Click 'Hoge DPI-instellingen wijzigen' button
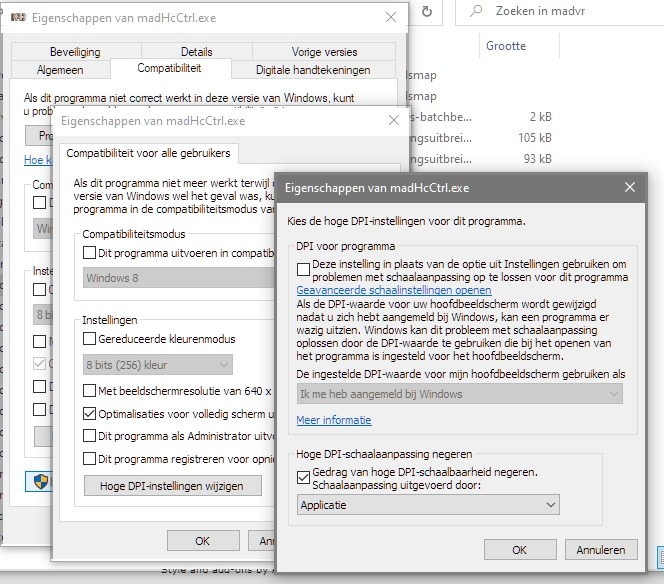The height and width of the screenshot is (584, 664). click(173, 486)
